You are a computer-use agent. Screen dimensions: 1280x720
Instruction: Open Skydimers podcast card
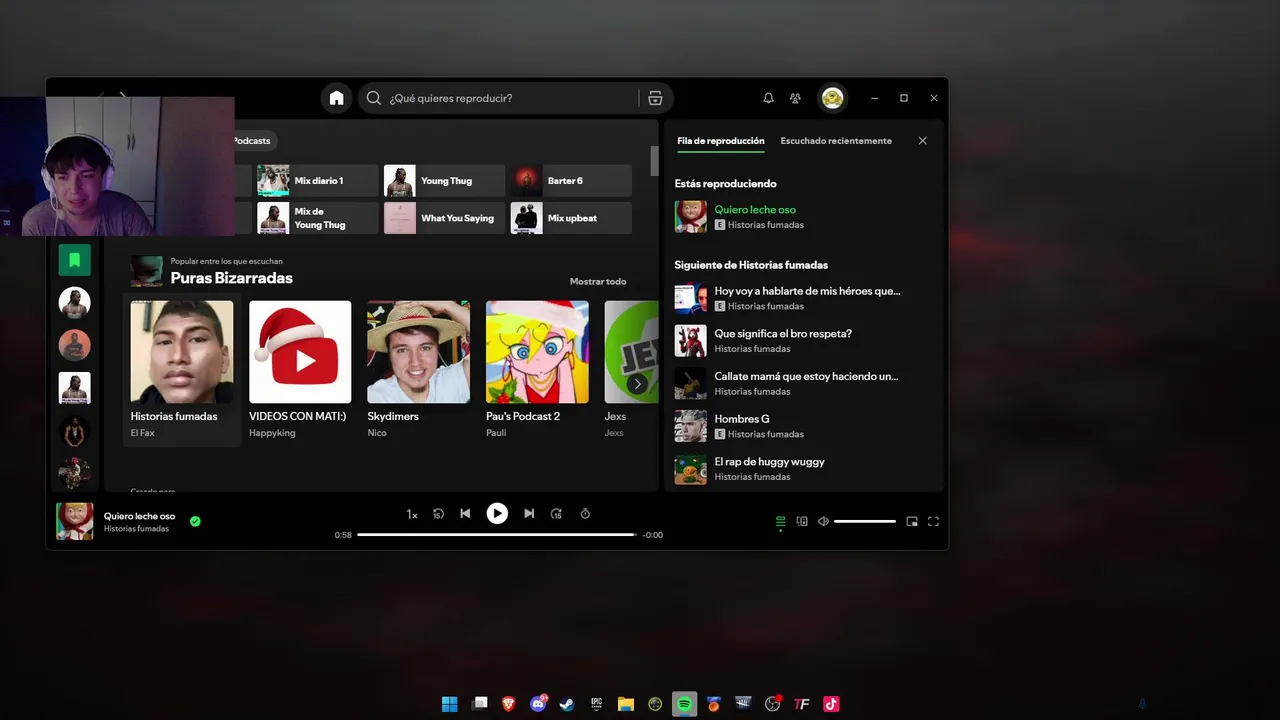(418, 369)
